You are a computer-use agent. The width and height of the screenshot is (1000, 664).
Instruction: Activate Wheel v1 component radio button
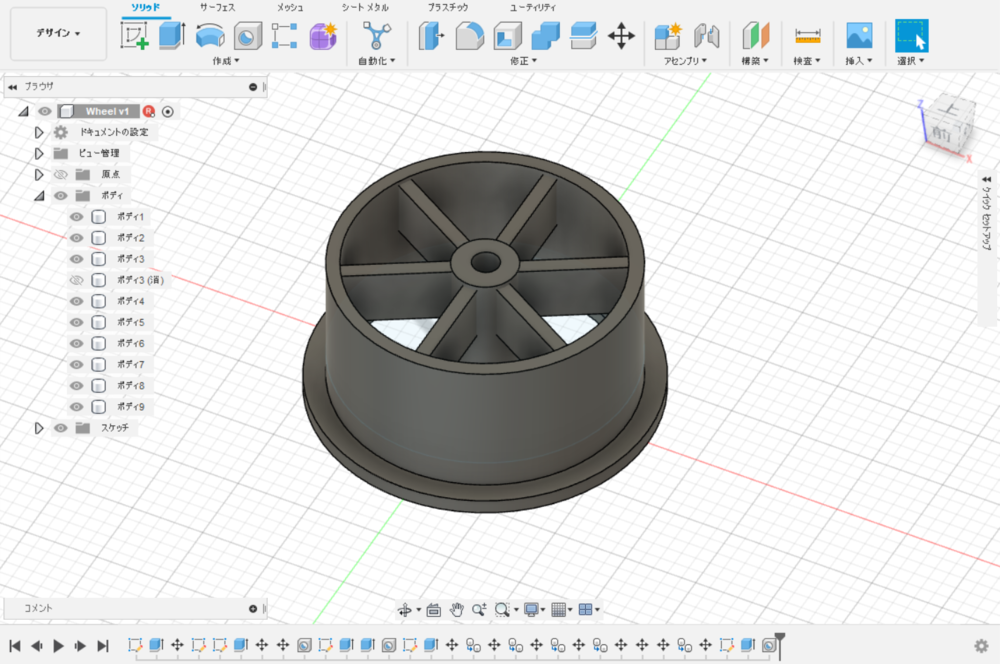pyautogui.click(x=168, y=112)
